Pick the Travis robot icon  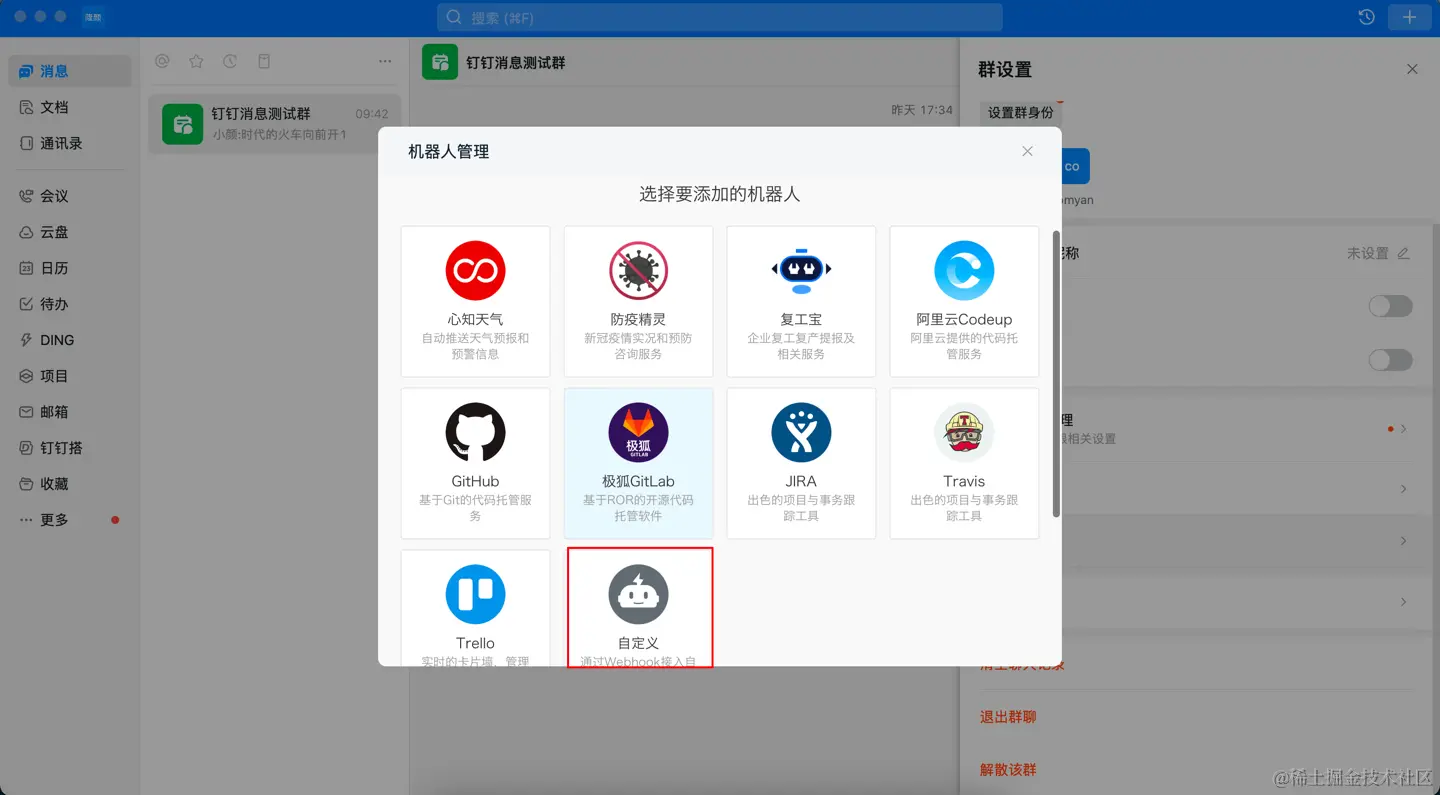(964, 433)
